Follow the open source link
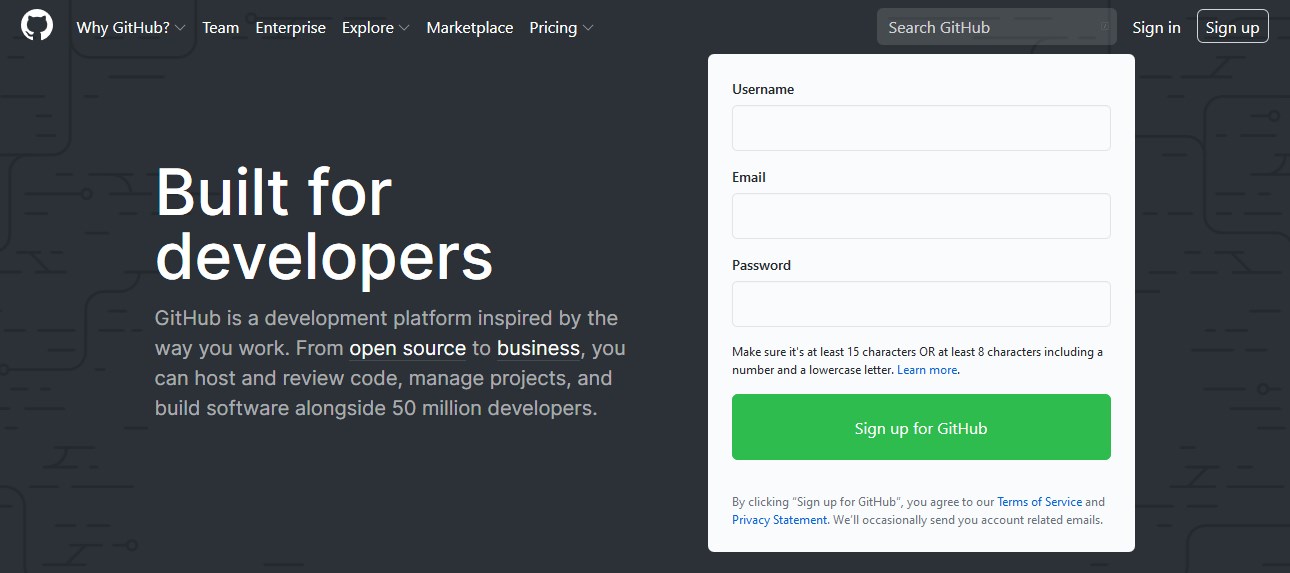 coord(407,349)
